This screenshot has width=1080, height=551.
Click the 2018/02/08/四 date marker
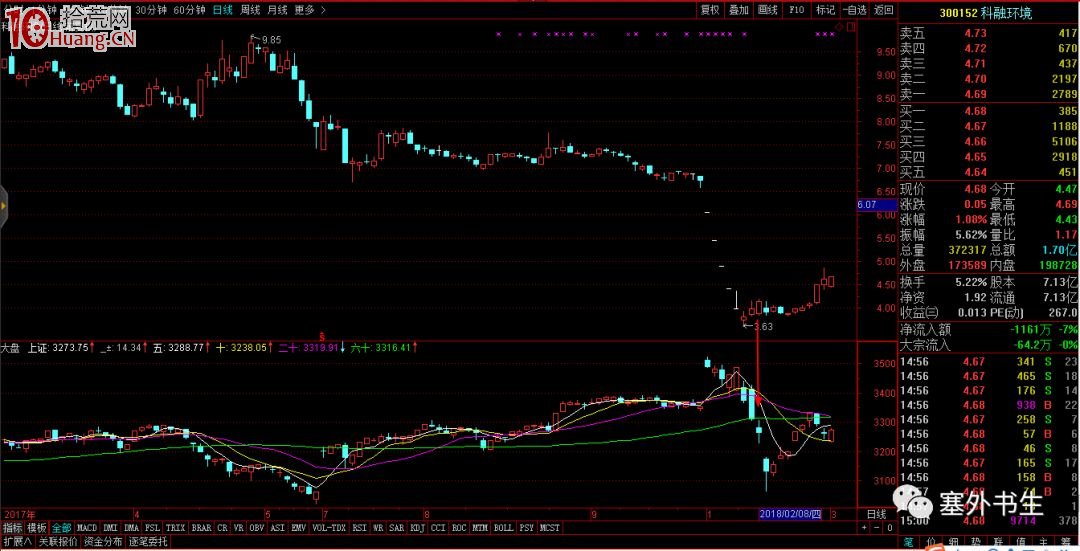click(x=791, y=514)
